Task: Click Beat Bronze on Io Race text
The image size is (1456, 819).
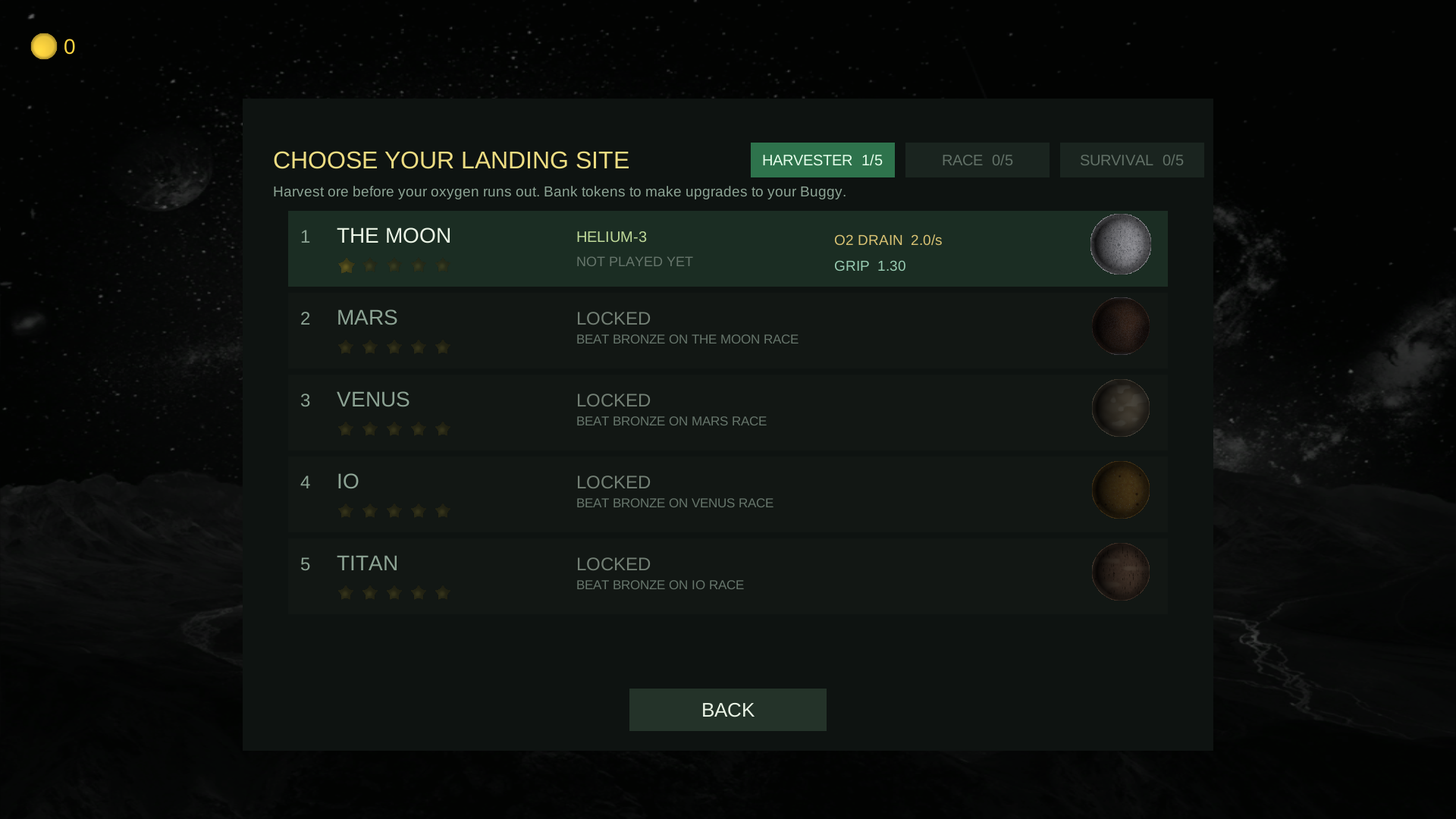Action: [660, 585]
